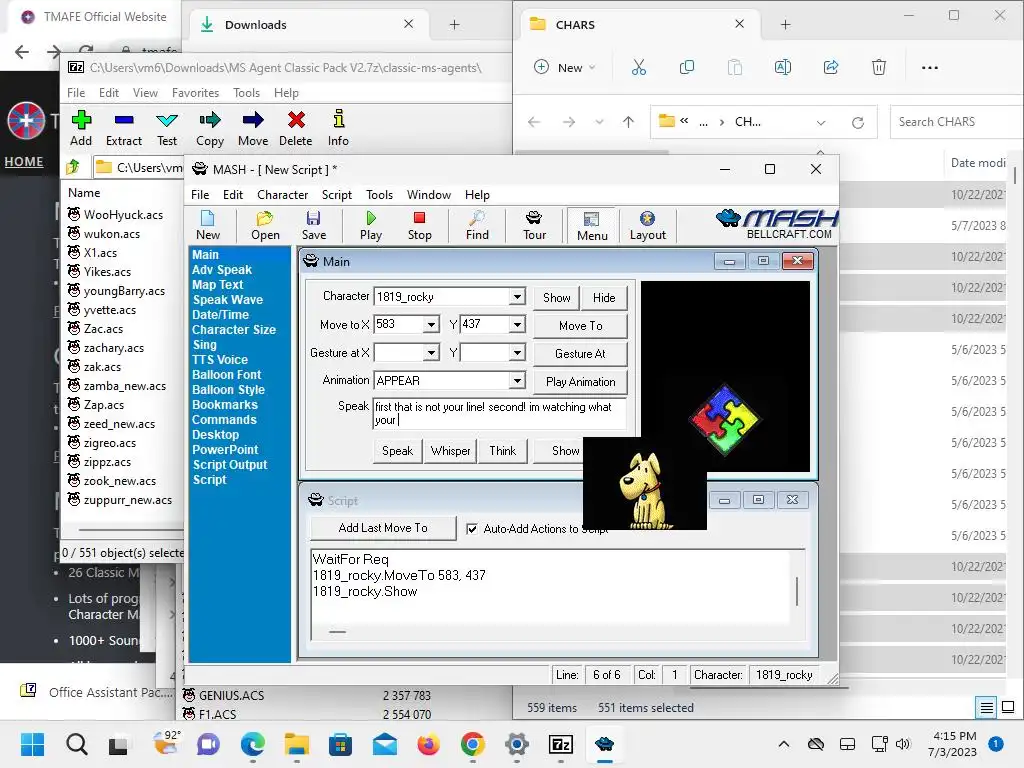This screenshot has height=768, width=1024.
Task: Click the Cut icon in CHARS Explorer
Action: click(x=639, y=67)
